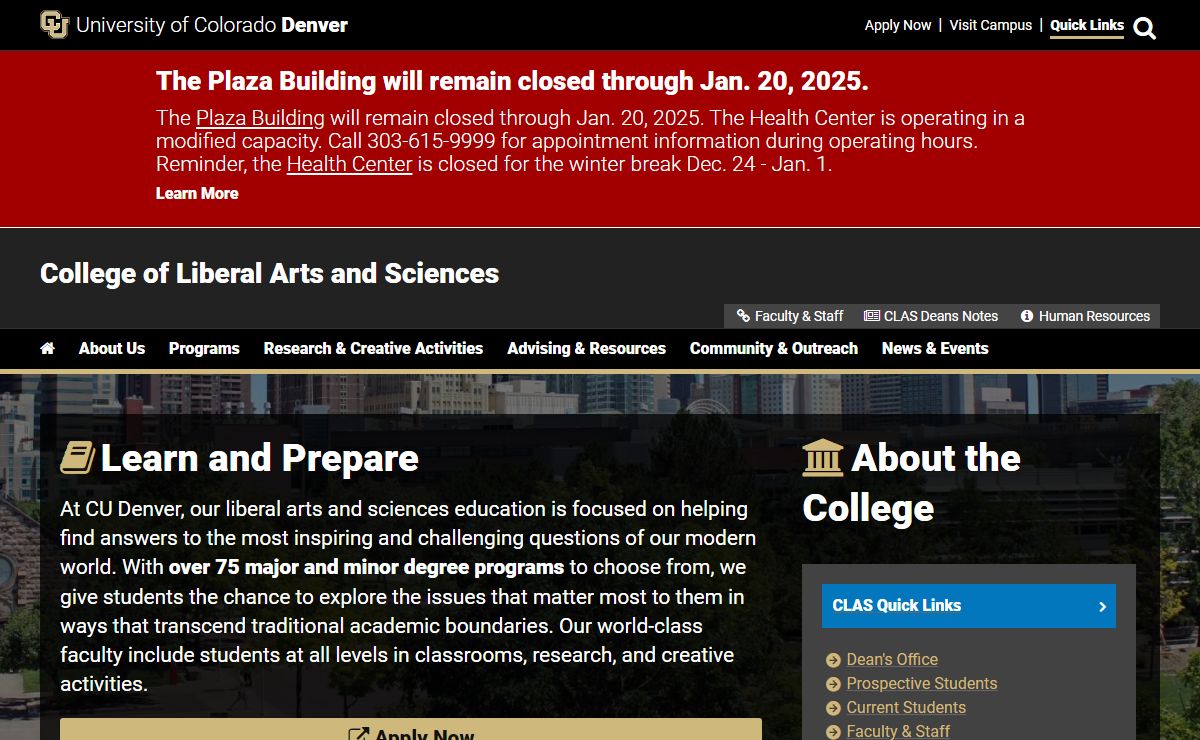
Task: Click the arrow bullet beside Dean's Office
Action: (x=833, y=660)
